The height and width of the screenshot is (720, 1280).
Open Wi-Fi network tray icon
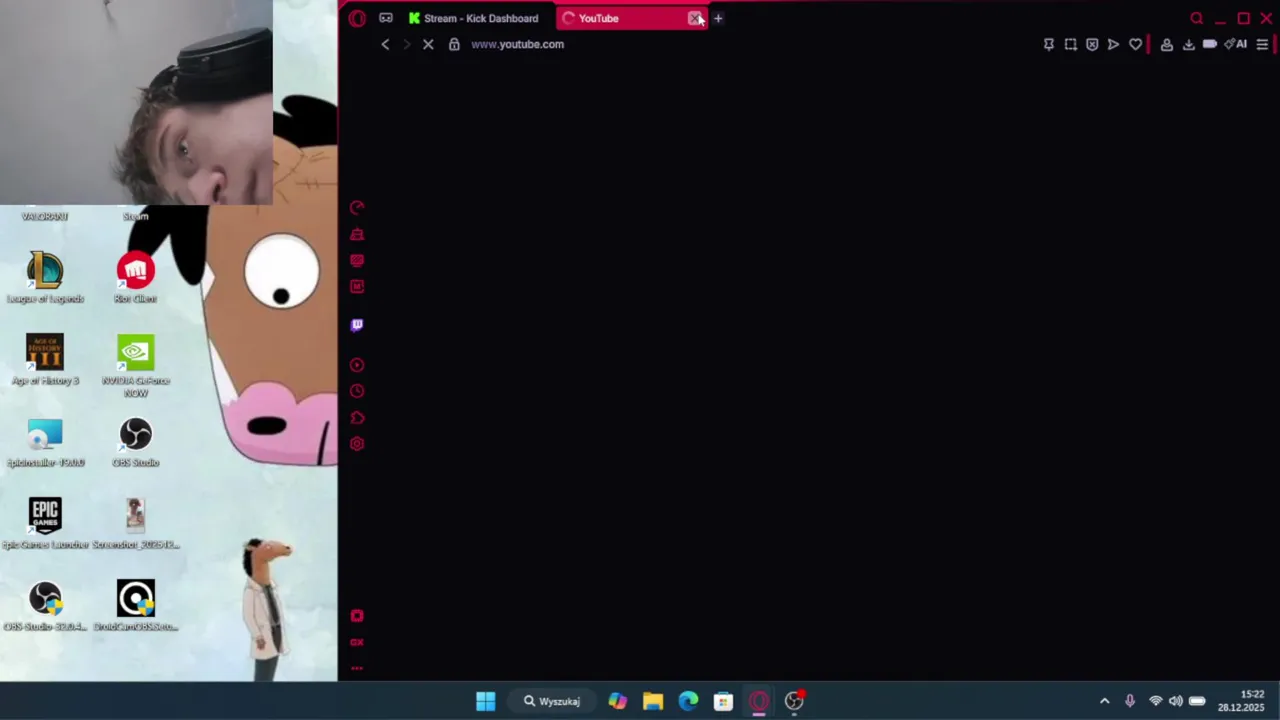coord(1155,701)
